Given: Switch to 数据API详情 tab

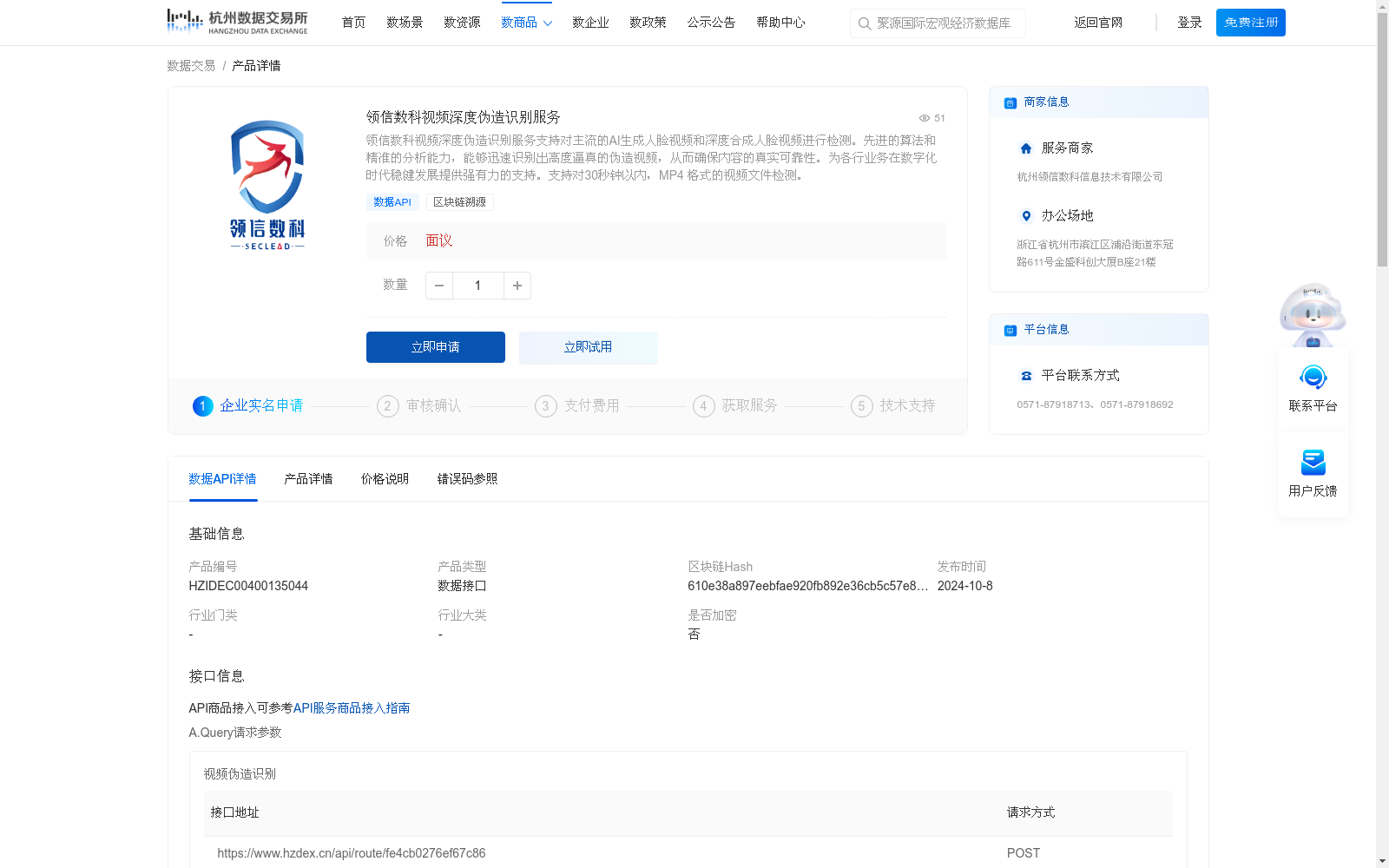Looking at the screenshot, I should pos(223,479).
